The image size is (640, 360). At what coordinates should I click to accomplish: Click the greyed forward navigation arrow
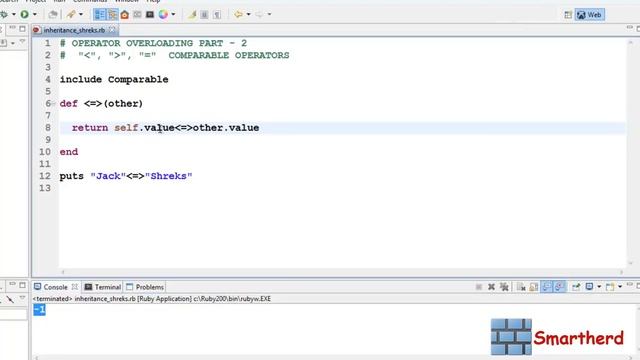(259, 14)
